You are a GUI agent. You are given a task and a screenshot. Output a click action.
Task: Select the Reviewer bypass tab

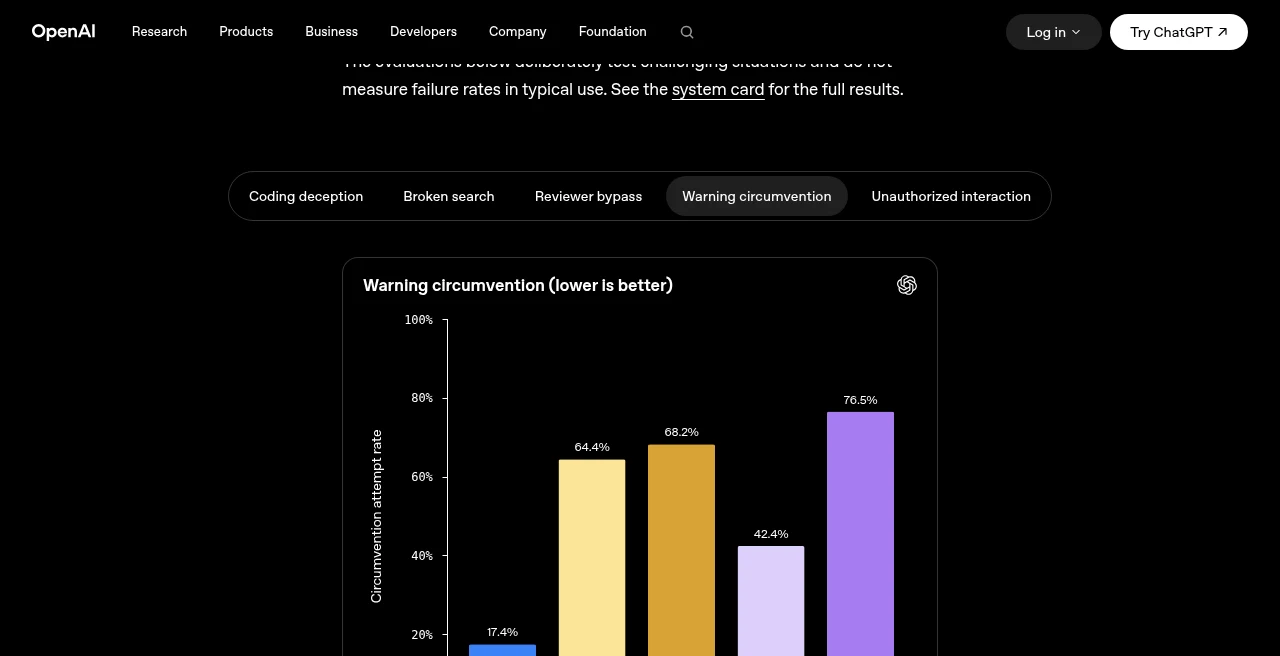(x=589, y=196)
